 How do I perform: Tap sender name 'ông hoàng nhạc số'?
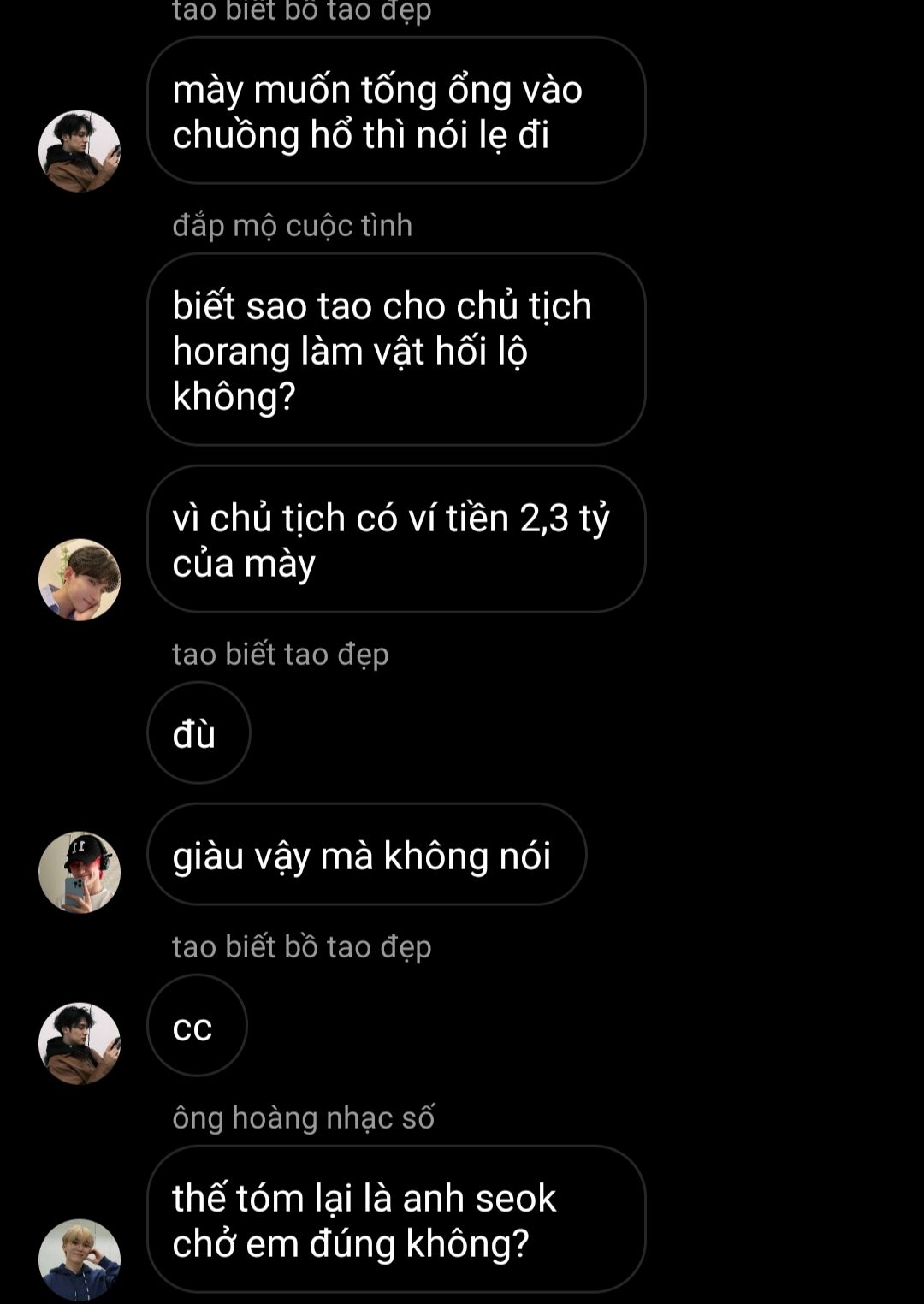tap(304, 1118)
